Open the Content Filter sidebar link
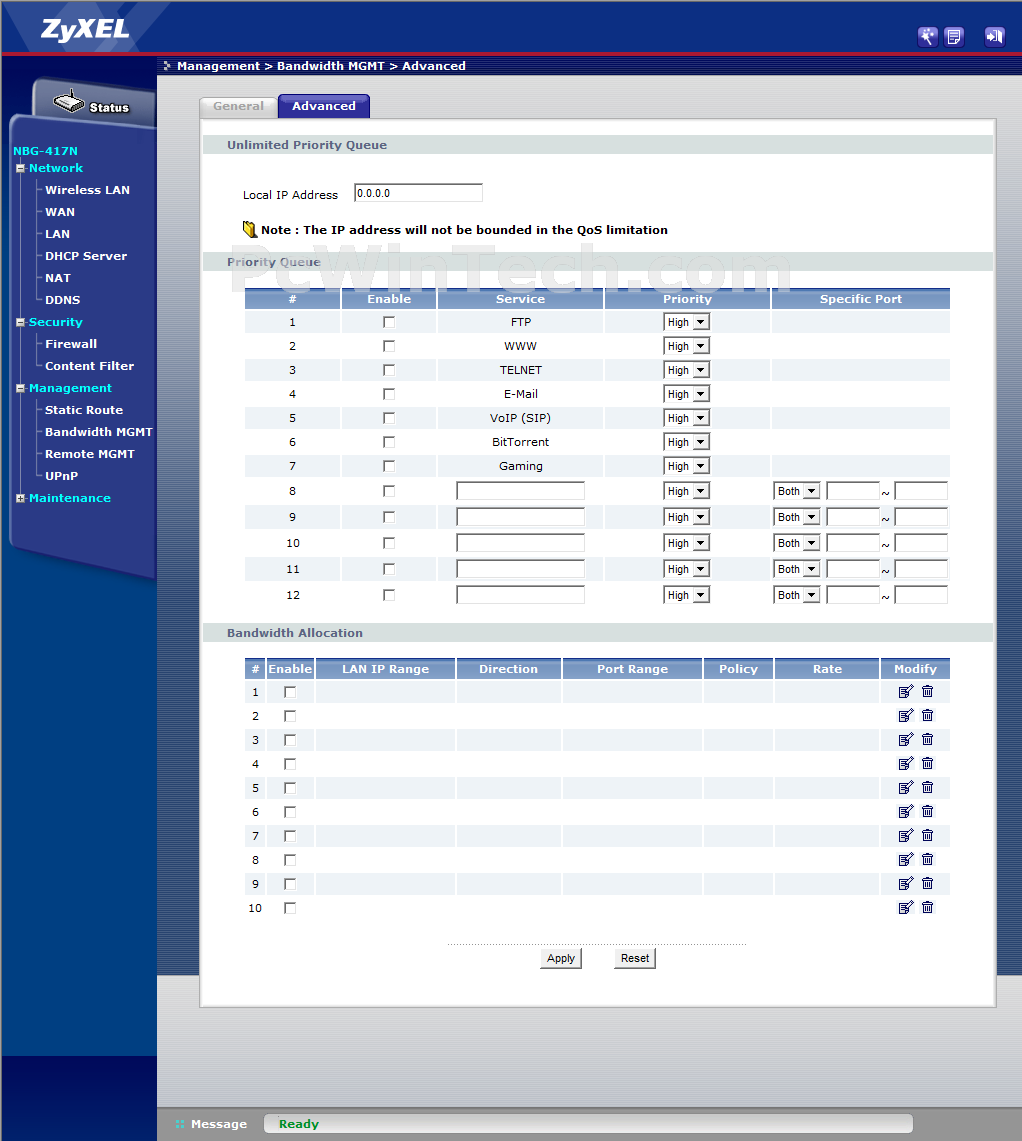This screenshot has width=1022, height=1141. 90,366
